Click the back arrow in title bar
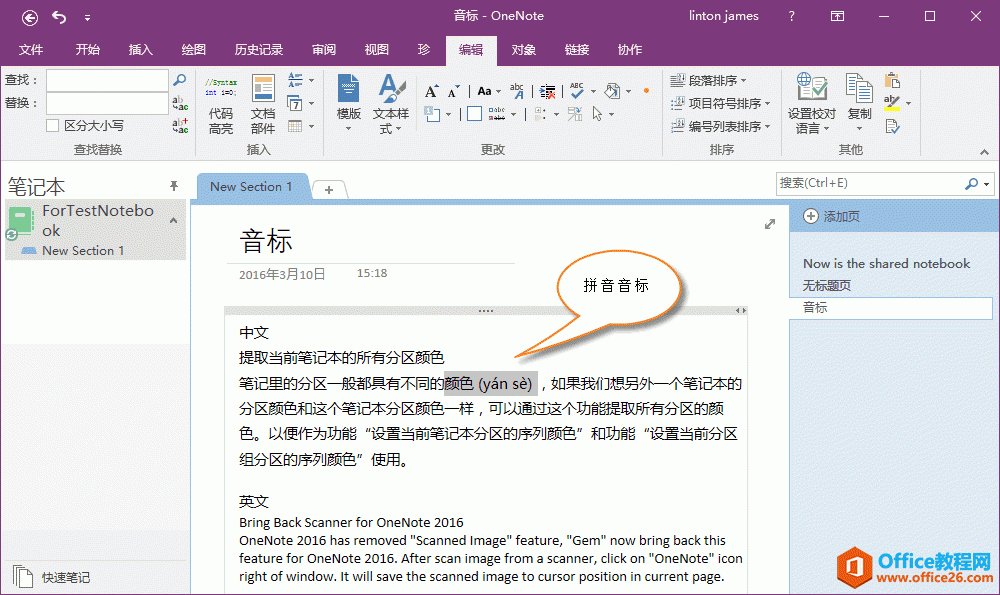The width and height of the screenshot is (1000, 595). [30, 16]
